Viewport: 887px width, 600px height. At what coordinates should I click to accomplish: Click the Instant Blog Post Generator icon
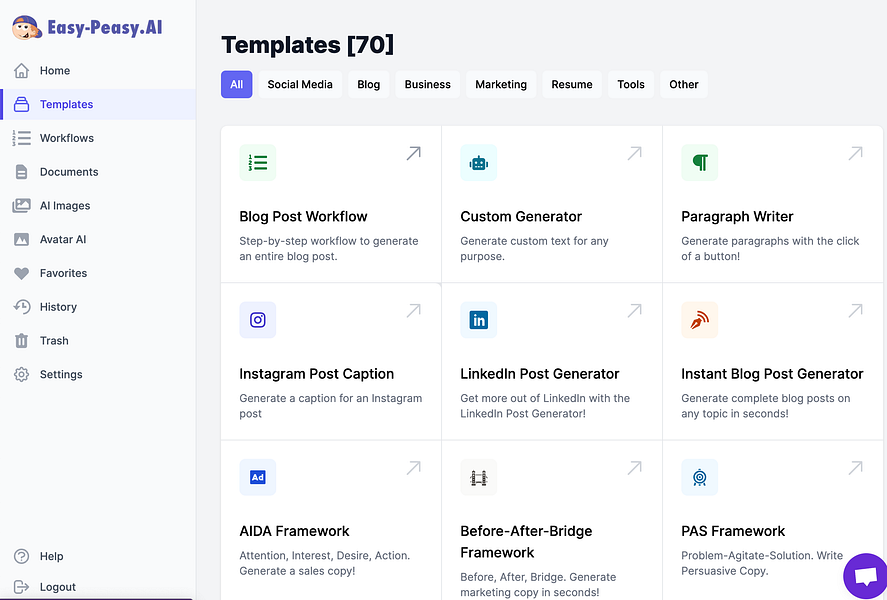(x=700, y=320)
